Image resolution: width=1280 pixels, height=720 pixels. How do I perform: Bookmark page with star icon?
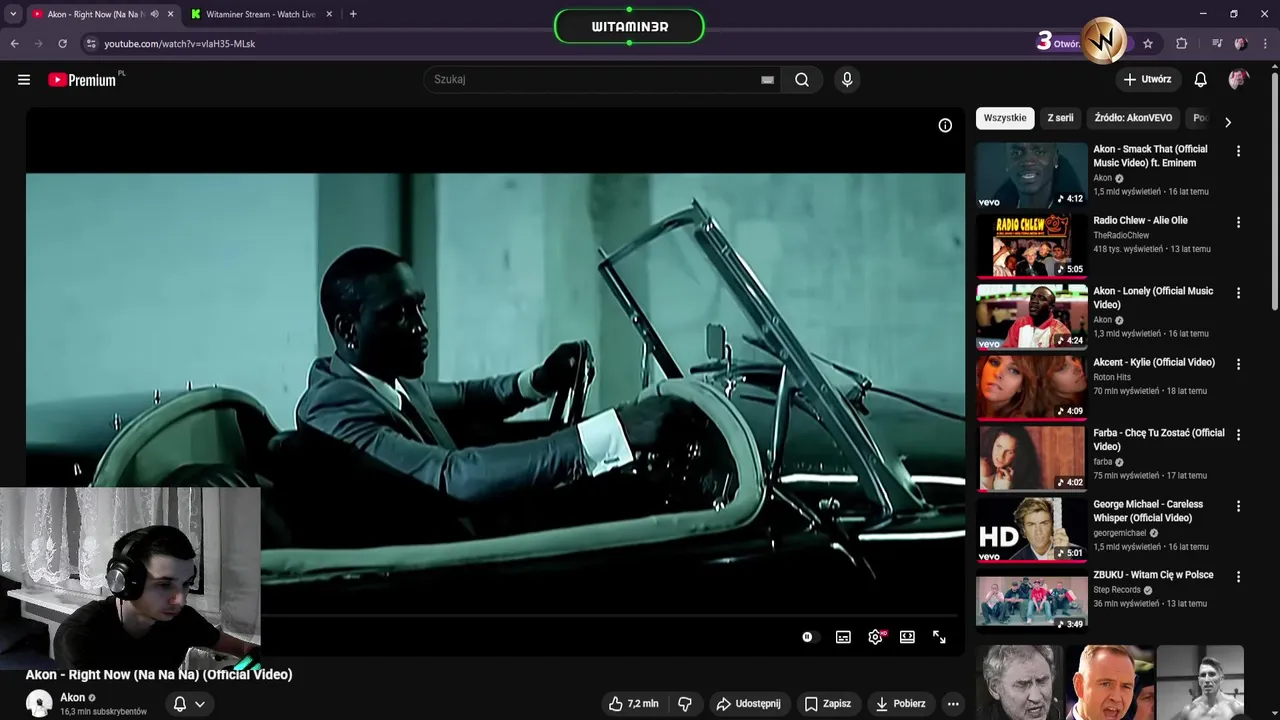1148,44
